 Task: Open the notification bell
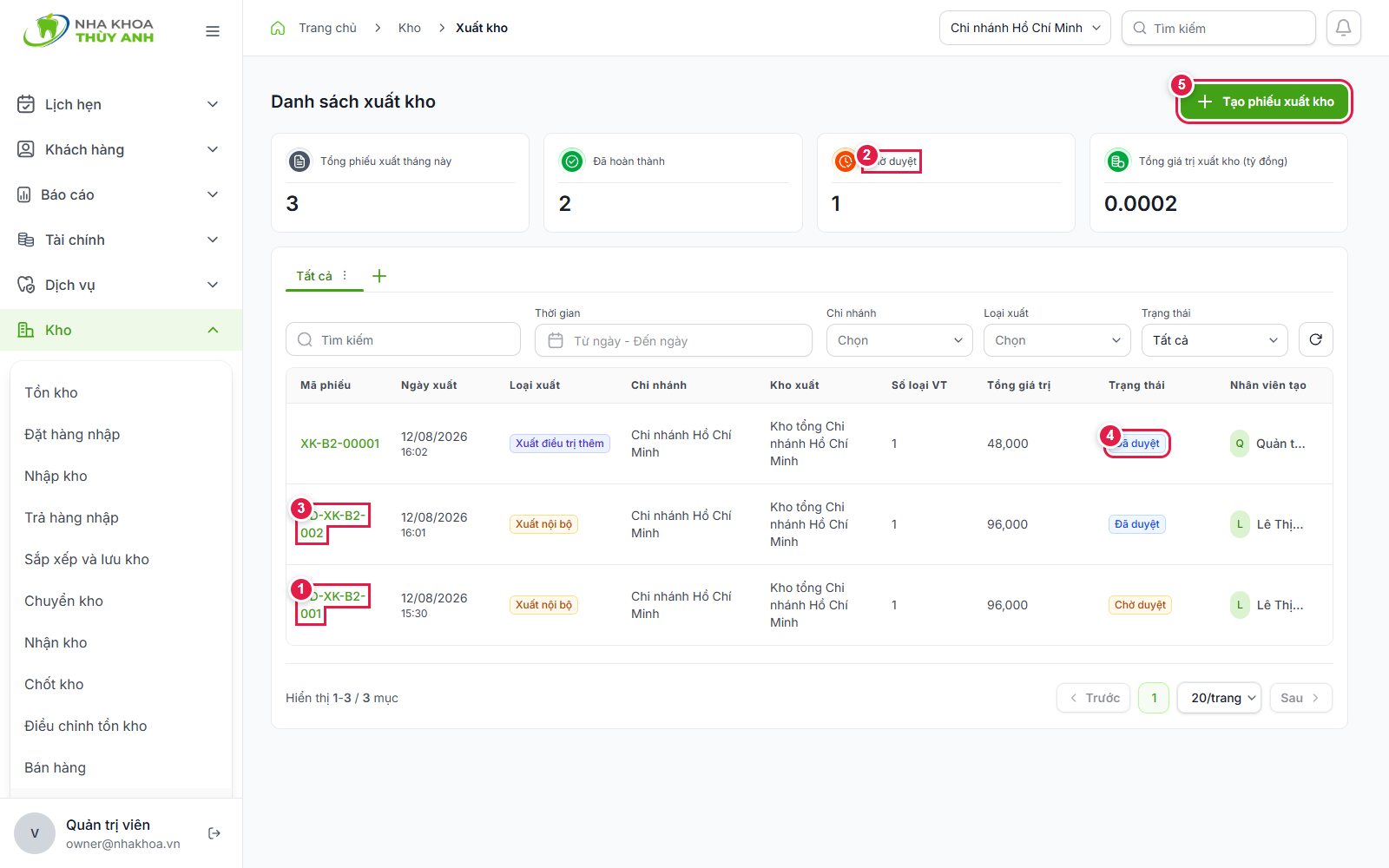tap(1343, 28)
